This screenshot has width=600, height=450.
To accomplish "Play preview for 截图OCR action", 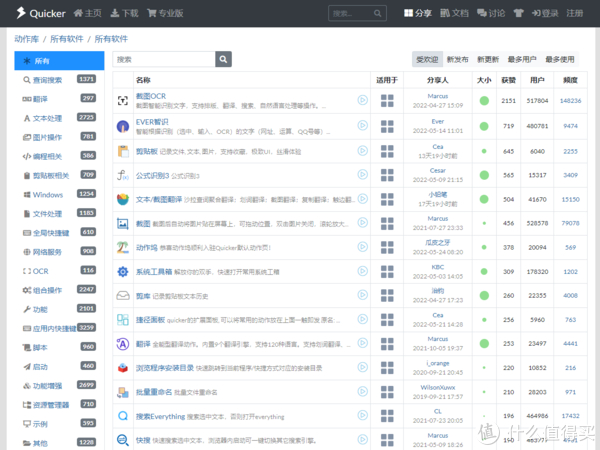I will (x=362, y=100).
